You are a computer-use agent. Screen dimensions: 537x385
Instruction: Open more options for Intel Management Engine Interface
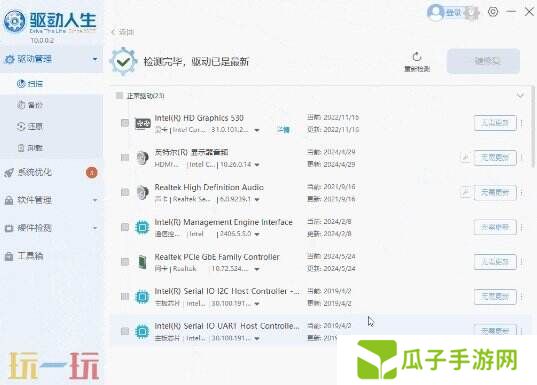tap(522, 227)
